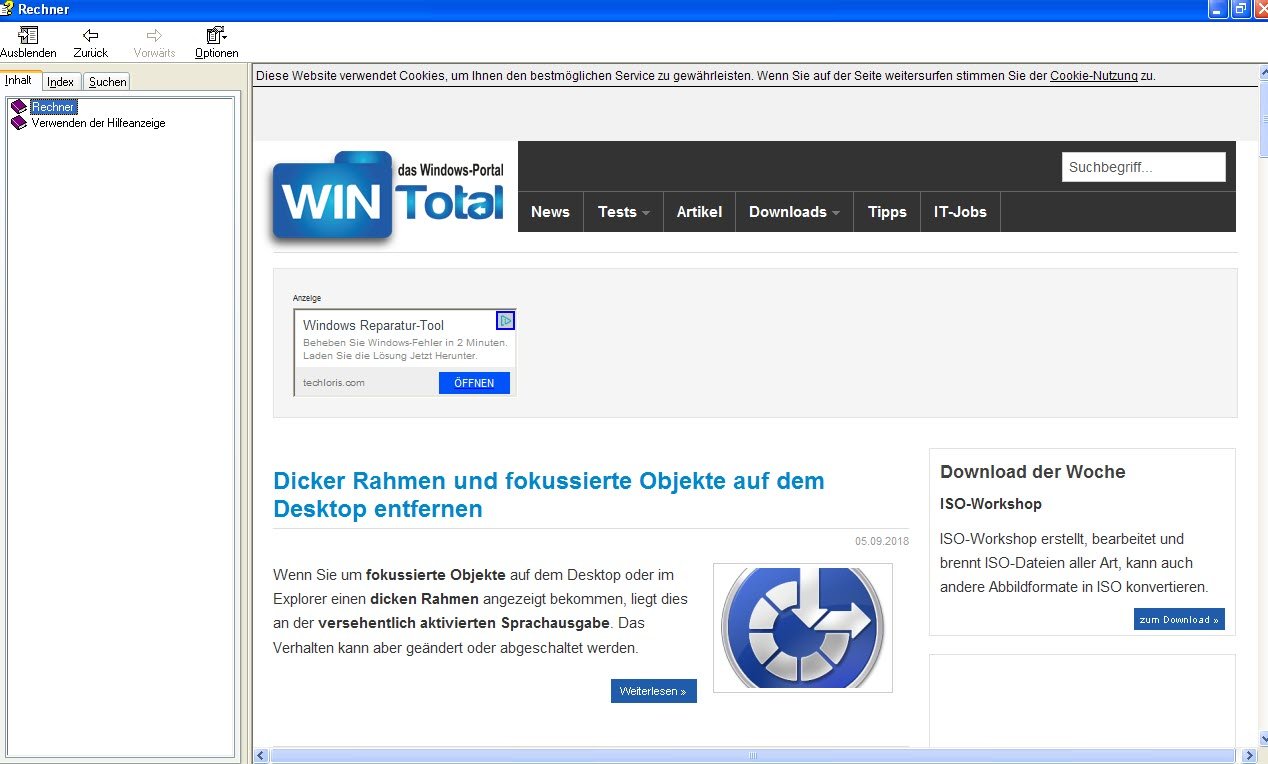Follow the Cookie-Nutzung link
This screenshot has width=1268, height=764.
[x=1094, y=76]
